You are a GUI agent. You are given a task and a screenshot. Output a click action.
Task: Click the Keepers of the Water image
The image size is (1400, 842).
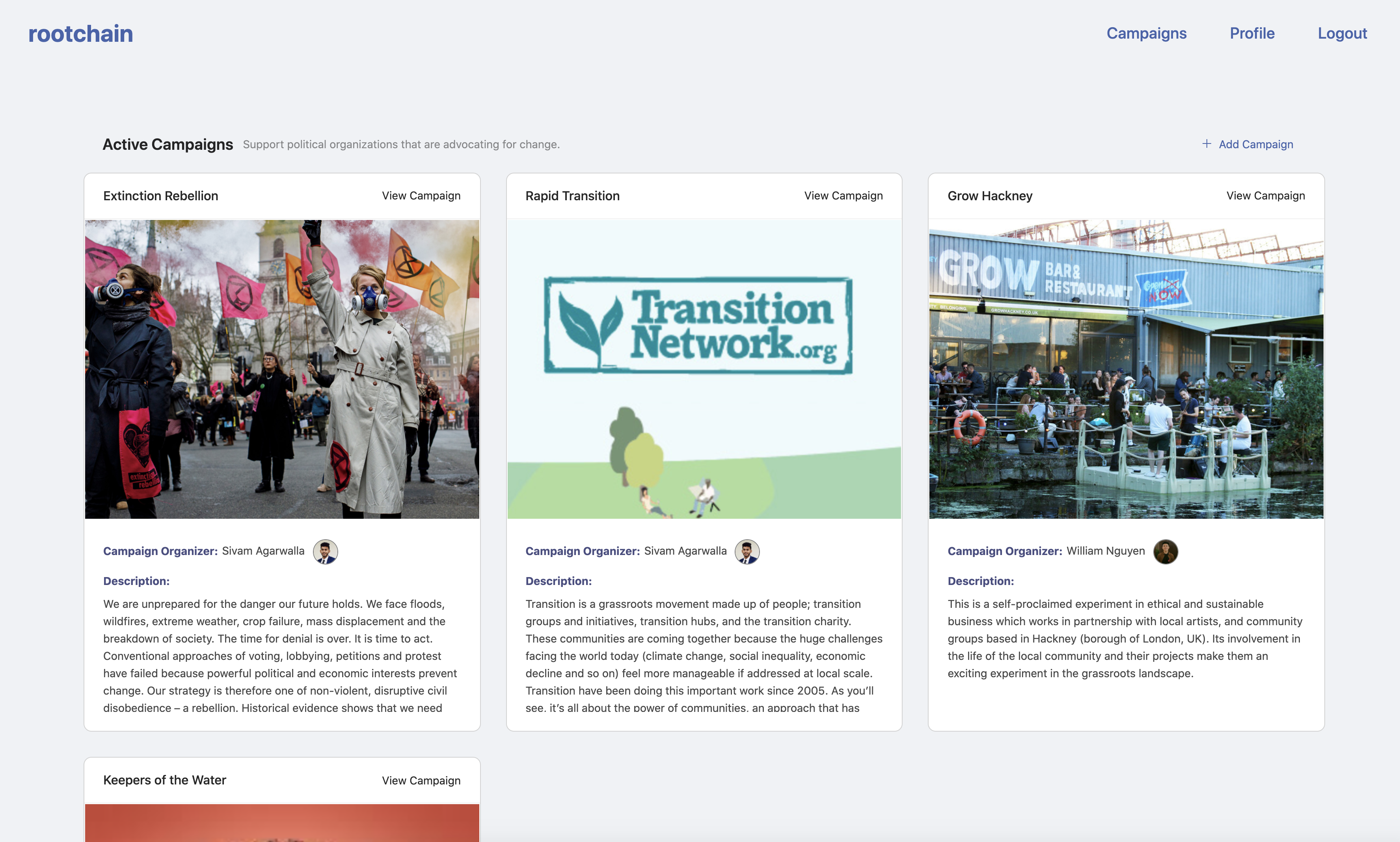(282, 823)
